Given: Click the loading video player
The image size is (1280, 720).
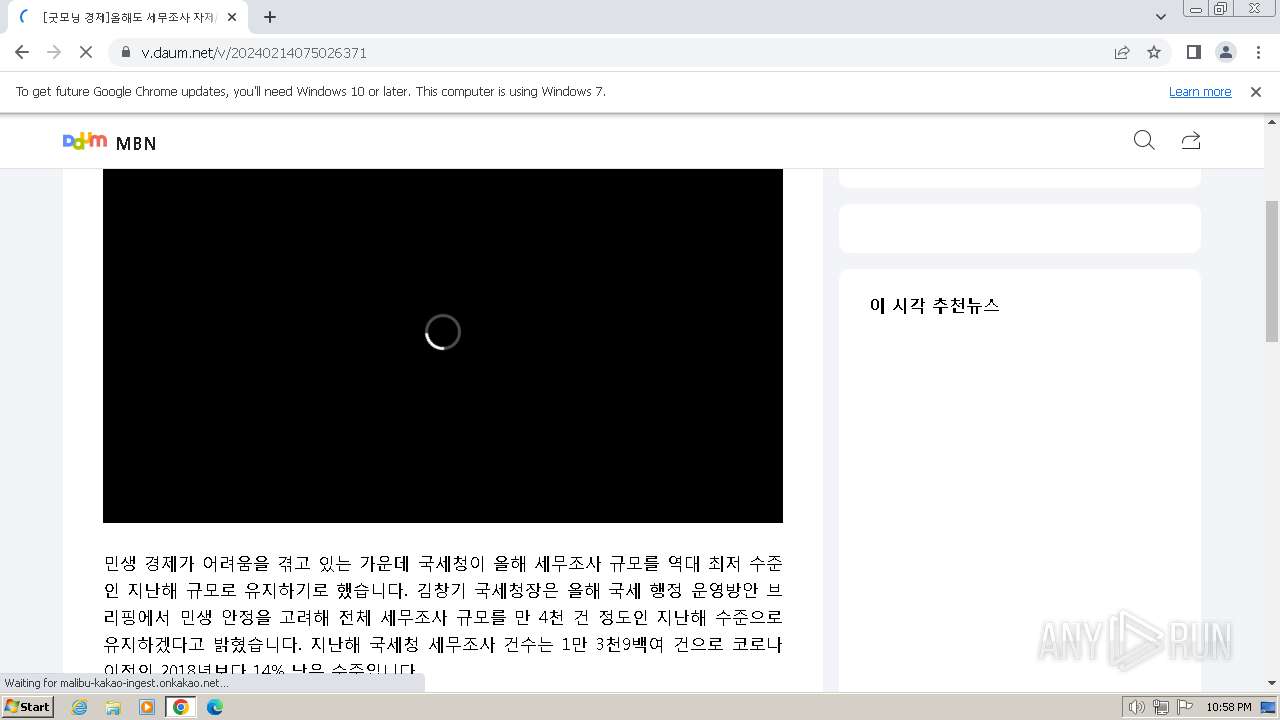Looking at the screenshot, I should pyautogui.click(x=443, y=345).
